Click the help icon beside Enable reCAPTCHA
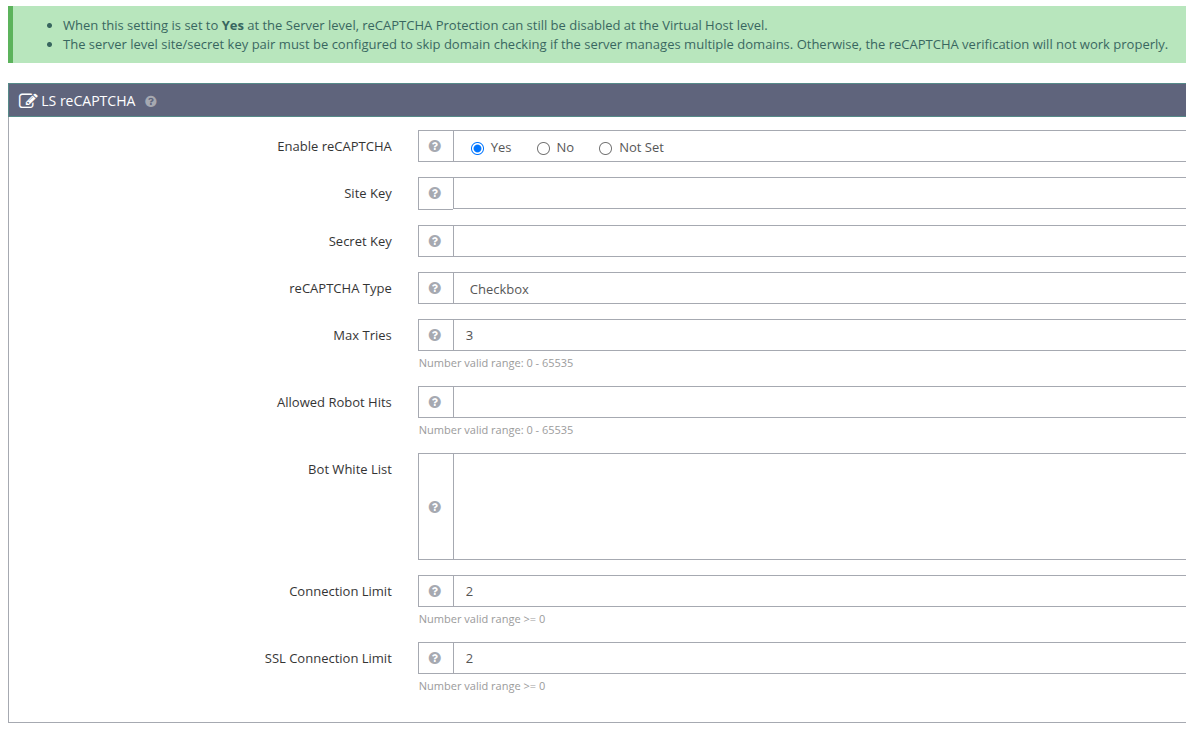This screenshot has width=1186, height=747. coord(435,146)
